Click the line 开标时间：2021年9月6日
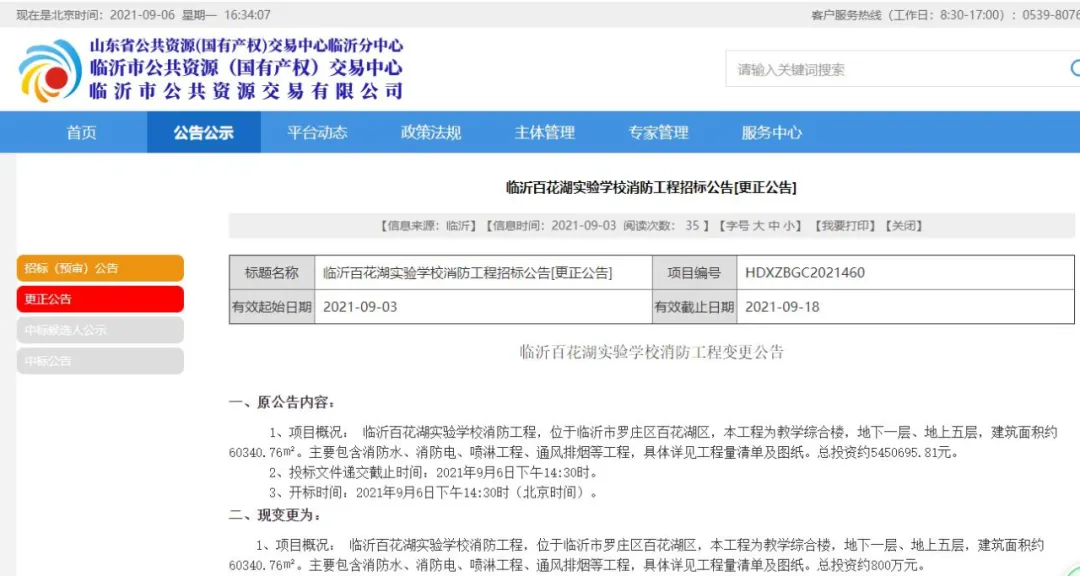Viewport: 1080px width, 576px height. 434,493
